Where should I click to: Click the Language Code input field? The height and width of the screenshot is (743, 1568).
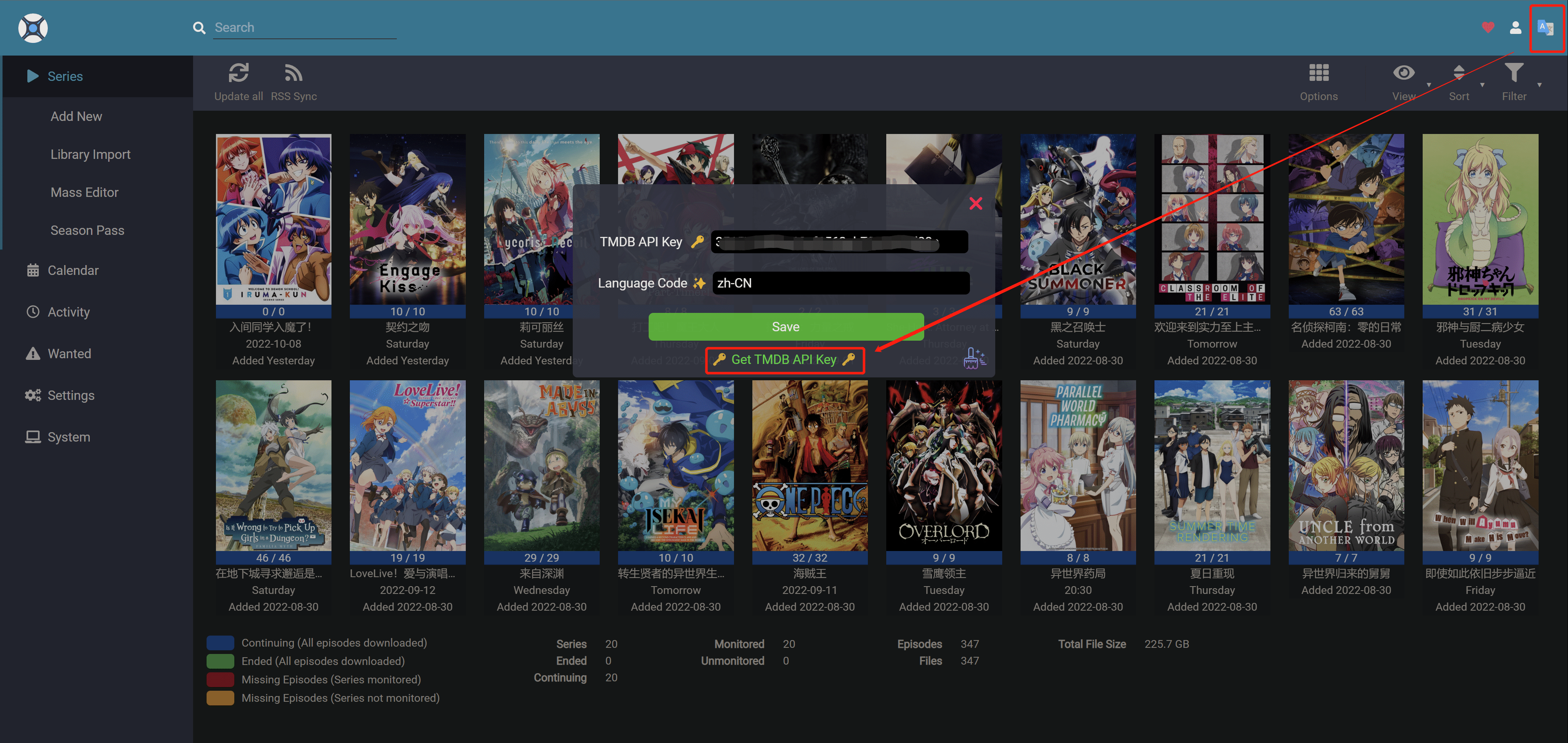(x=841, y=283)
